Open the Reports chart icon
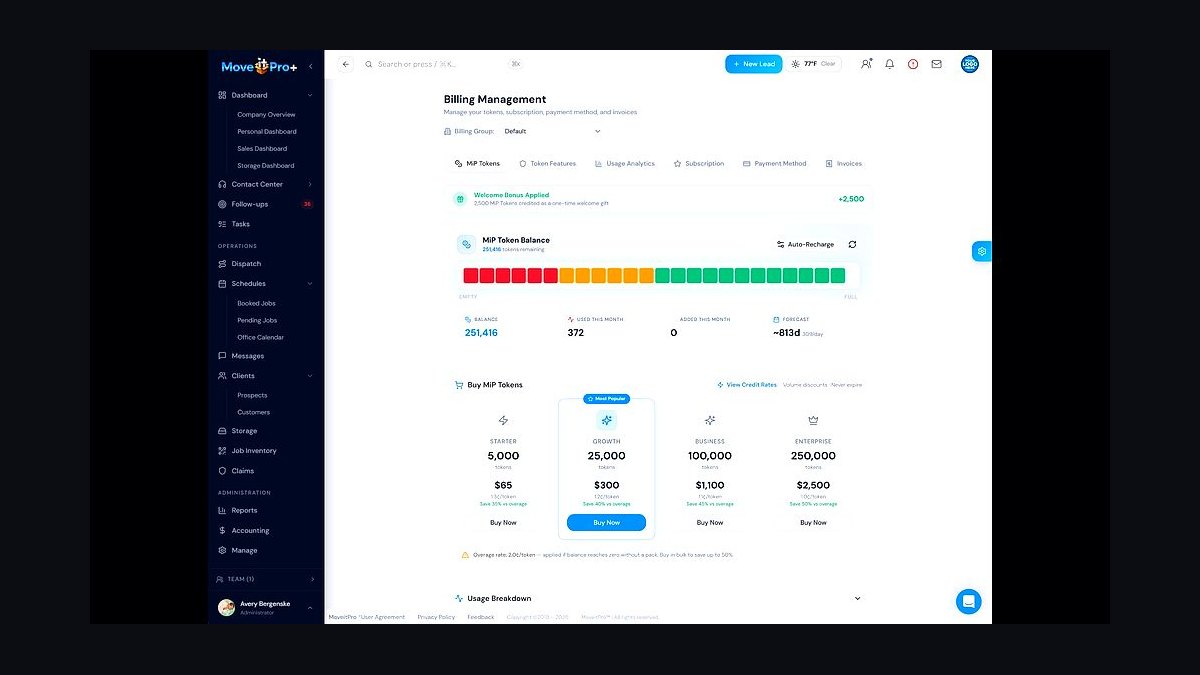Viewport: 1200px width, 675px height. 222,510
